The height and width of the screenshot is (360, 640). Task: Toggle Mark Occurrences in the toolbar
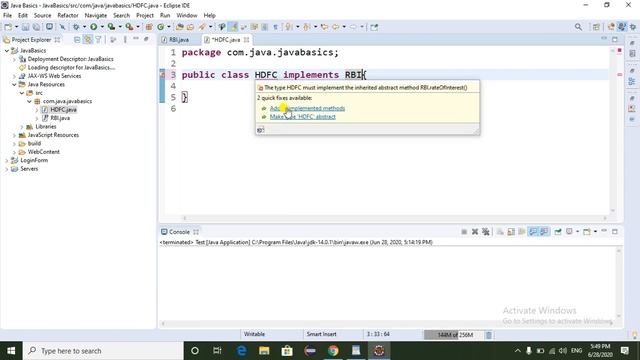tap(233, 27)
